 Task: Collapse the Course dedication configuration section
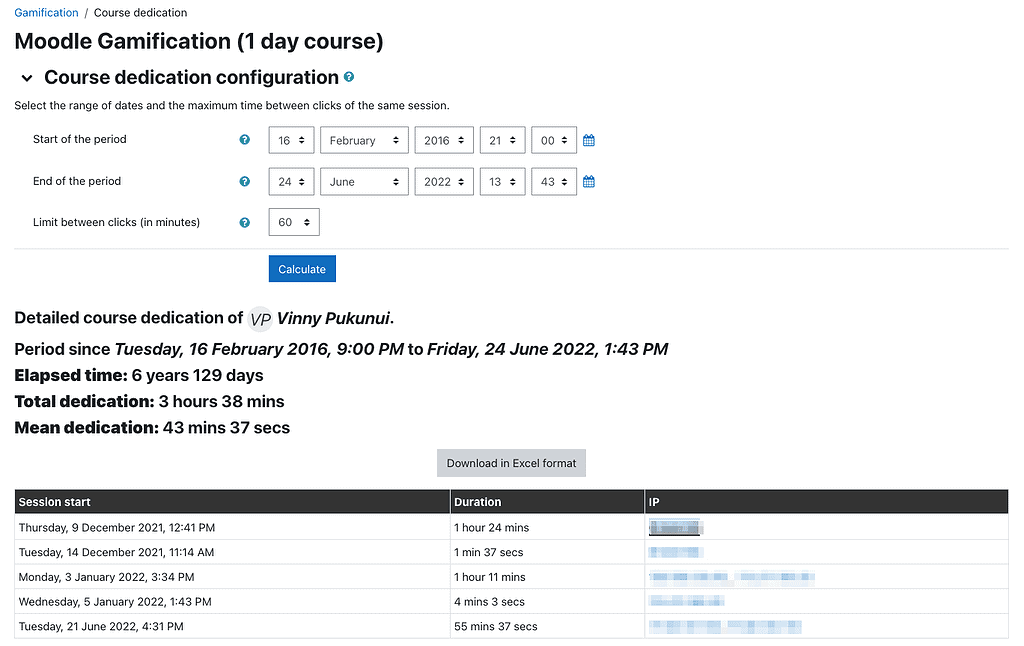(27, 78)
